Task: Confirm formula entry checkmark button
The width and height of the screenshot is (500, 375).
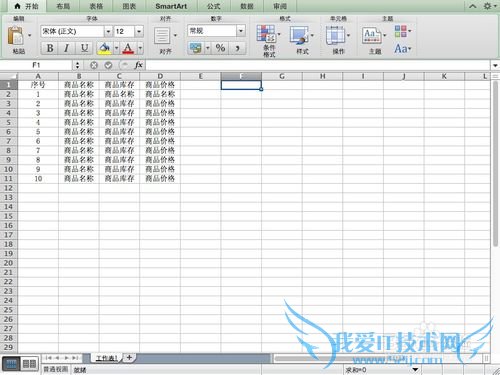Action: [x=108, y=65]
